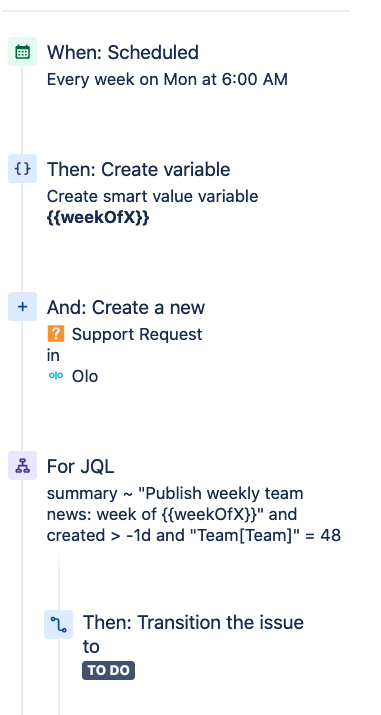The height and width of the screenshot is (715, 381).
Task: Click the Support Request issue type label
Action: [137, 334]
